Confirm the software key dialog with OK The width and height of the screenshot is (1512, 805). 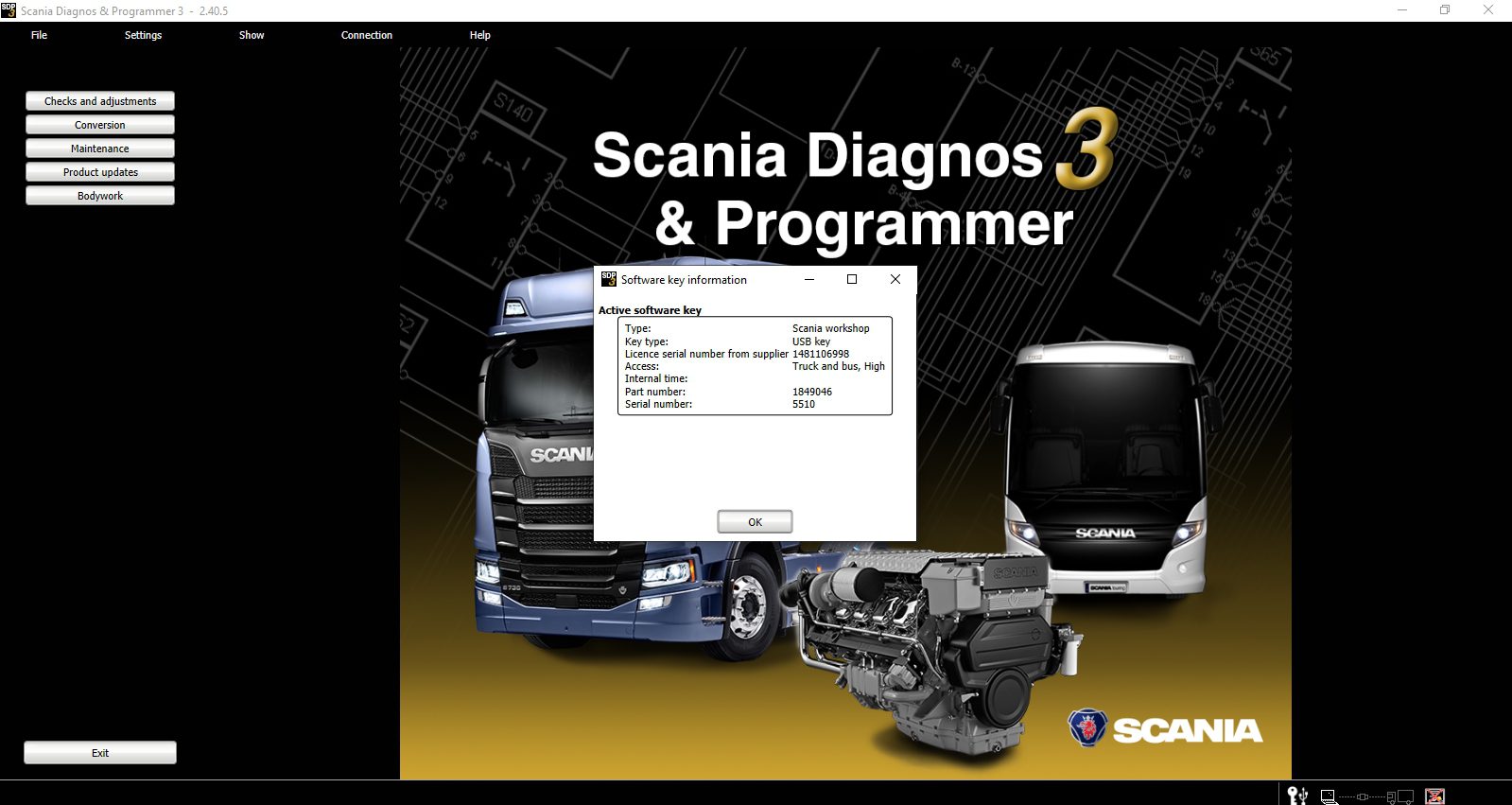click(755, 522)
